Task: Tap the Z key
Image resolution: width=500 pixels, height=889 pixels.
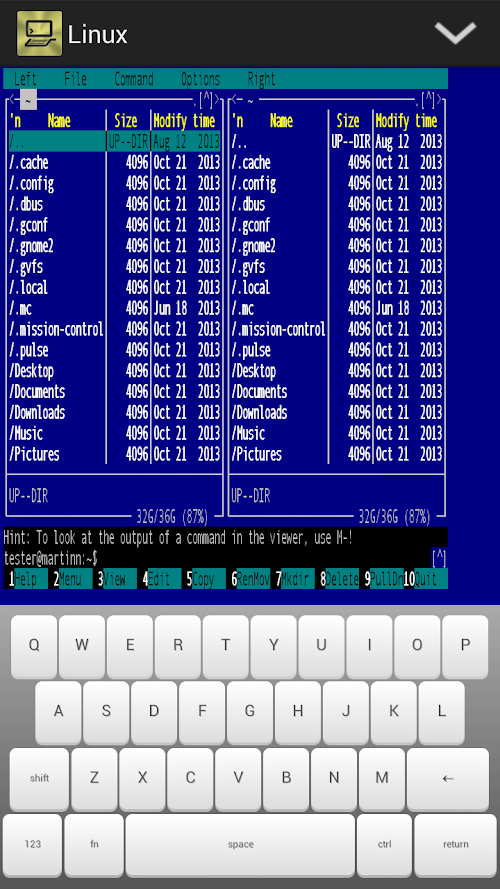Action: tap(94, 777)
